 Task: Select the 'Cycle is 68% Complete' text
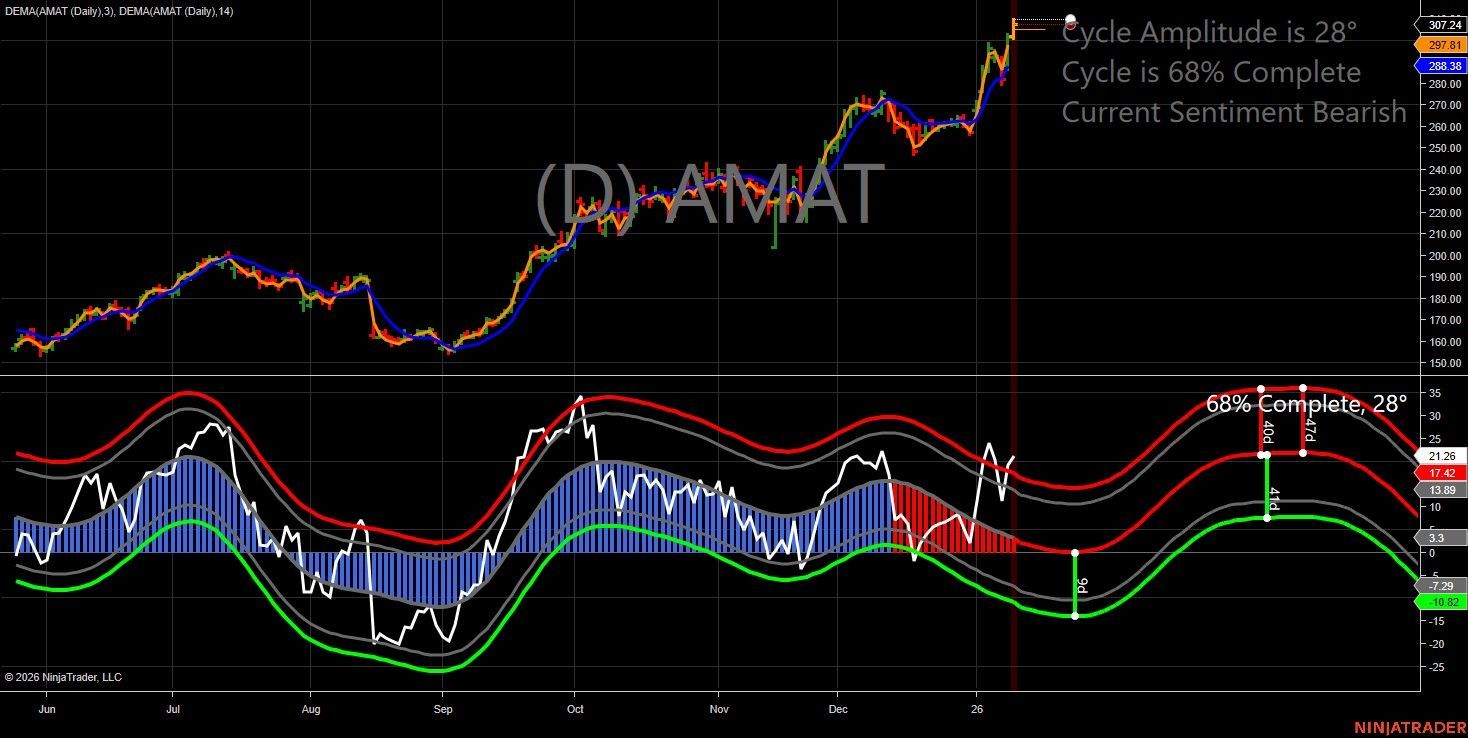1211,72
